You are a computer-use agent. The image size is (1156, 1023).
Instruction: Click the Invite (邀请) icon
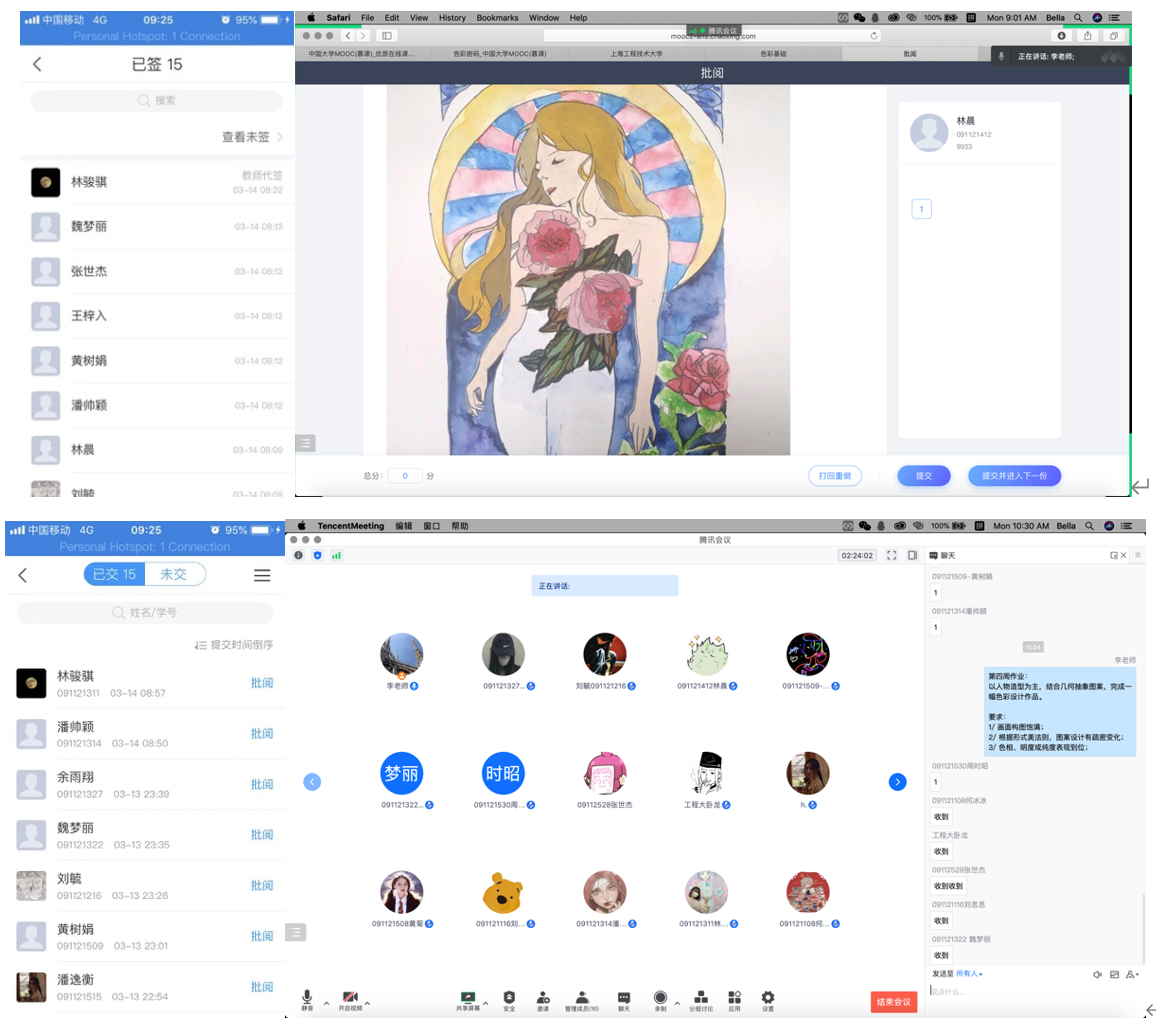click(543, 997)
